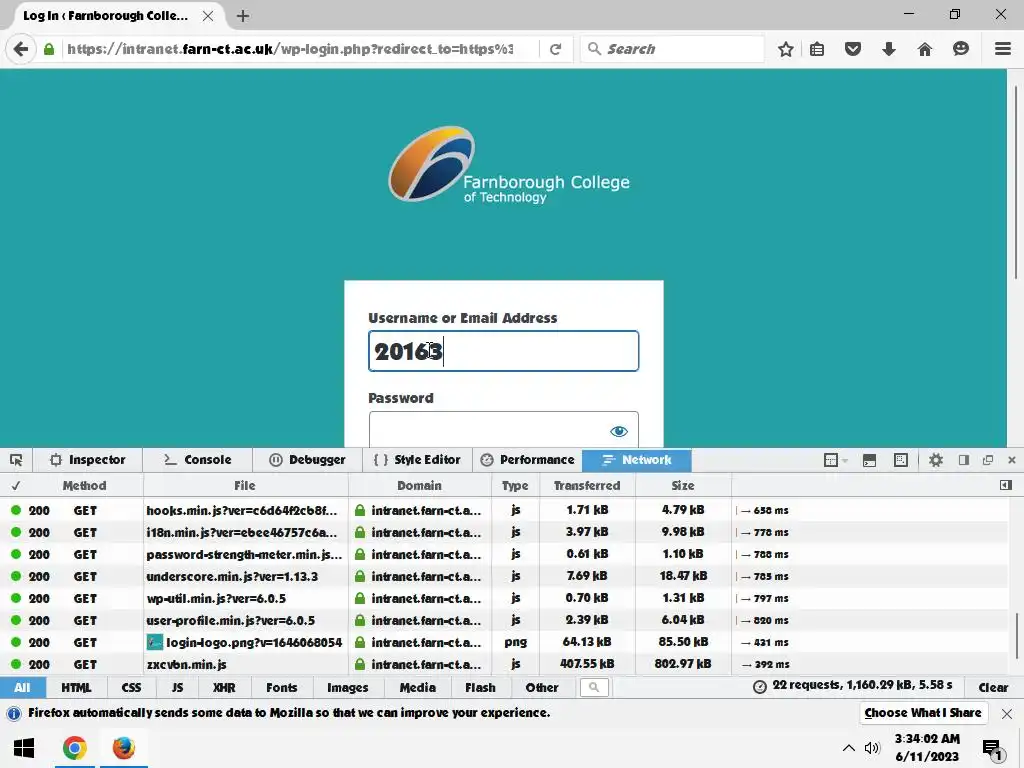1024x768 pixels.
Task: Filter network requests to Media
Action: pos(417,687)
